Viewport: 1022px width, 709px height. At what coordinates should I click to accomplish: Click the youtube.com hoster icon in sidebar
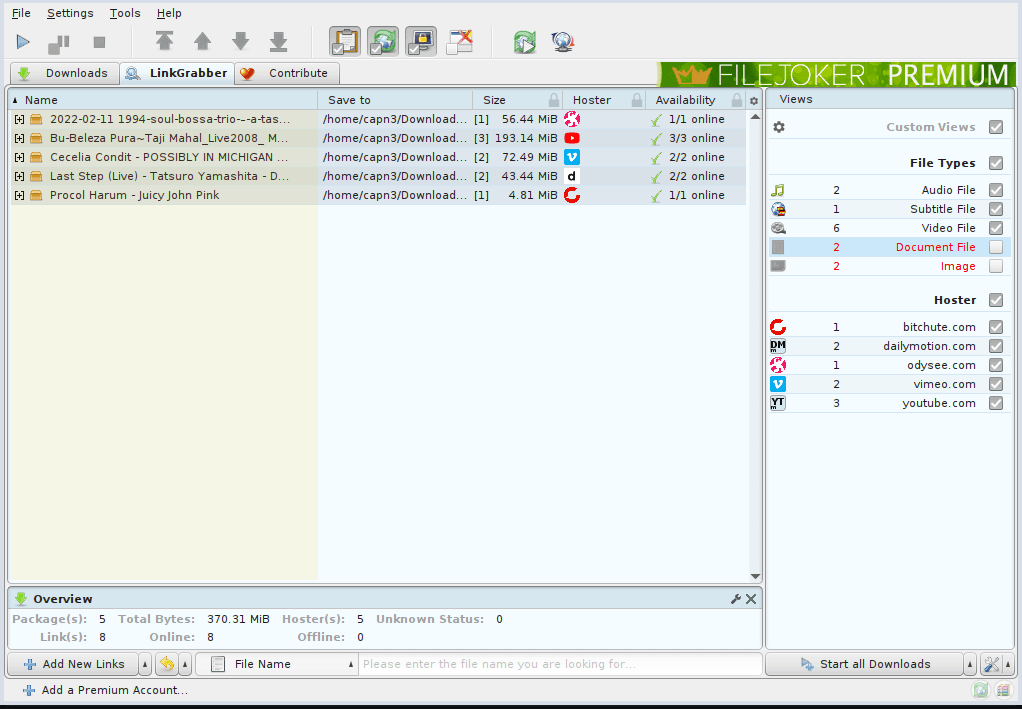point(778,403)
